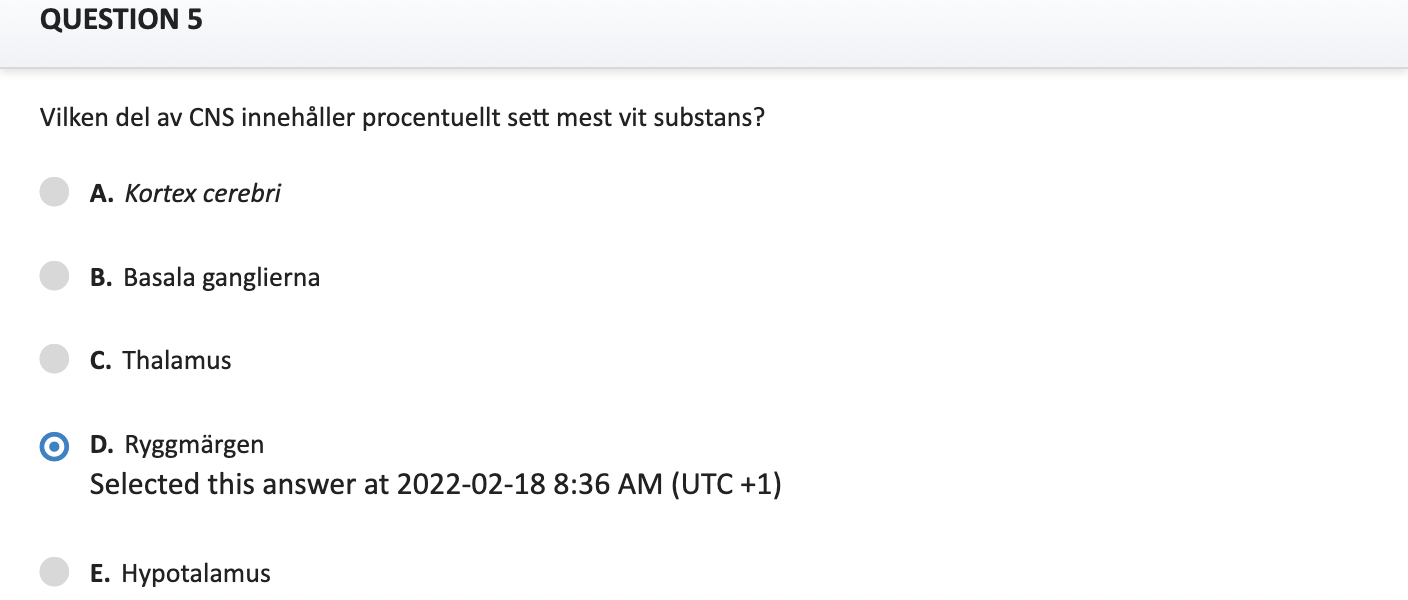This screenshot has width=1408, height=600.
Task: Click the bold letter A. marker
Action: click(x=101, y=194)
